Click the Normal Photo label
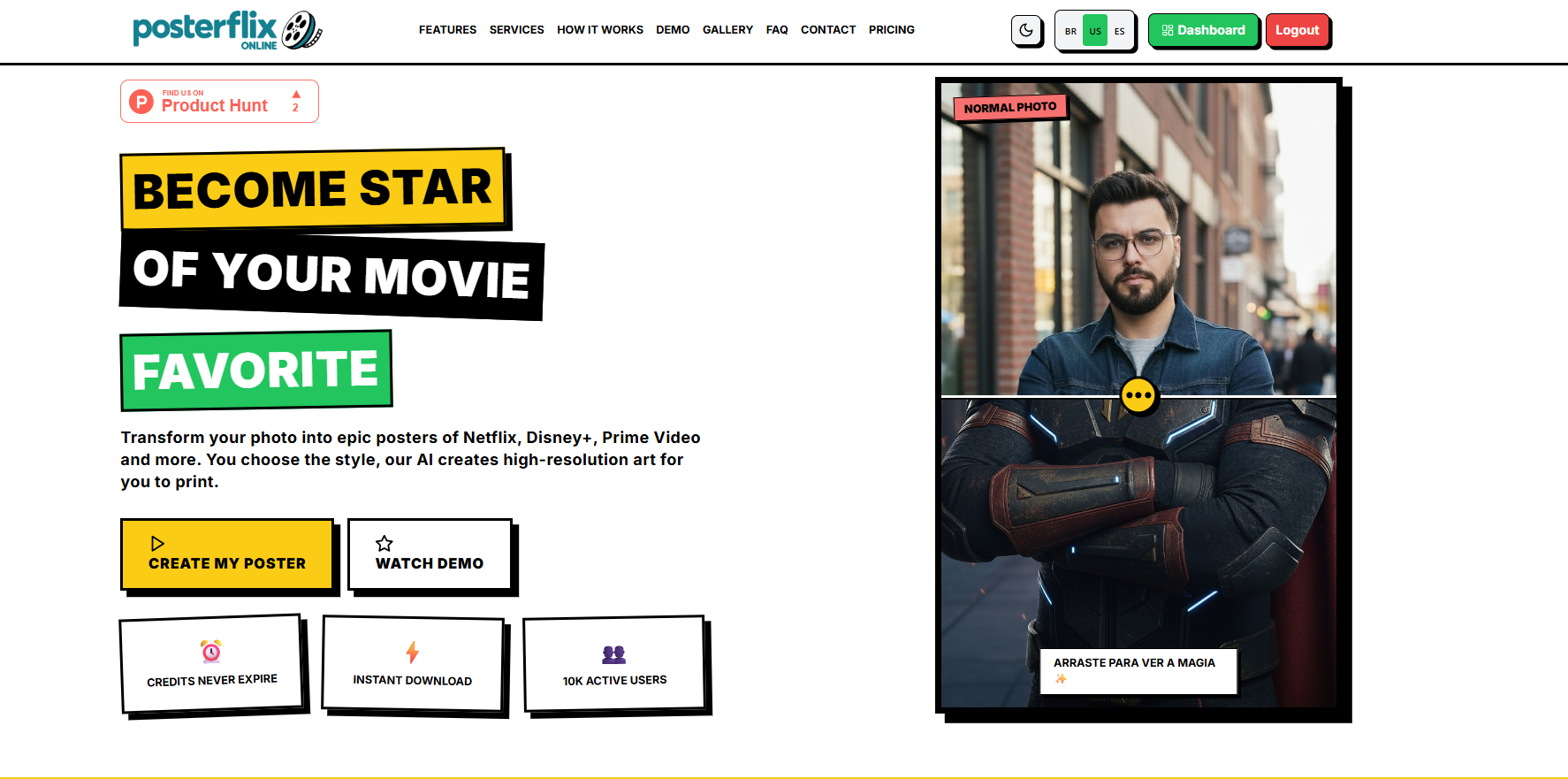 tap(1010, 107)
